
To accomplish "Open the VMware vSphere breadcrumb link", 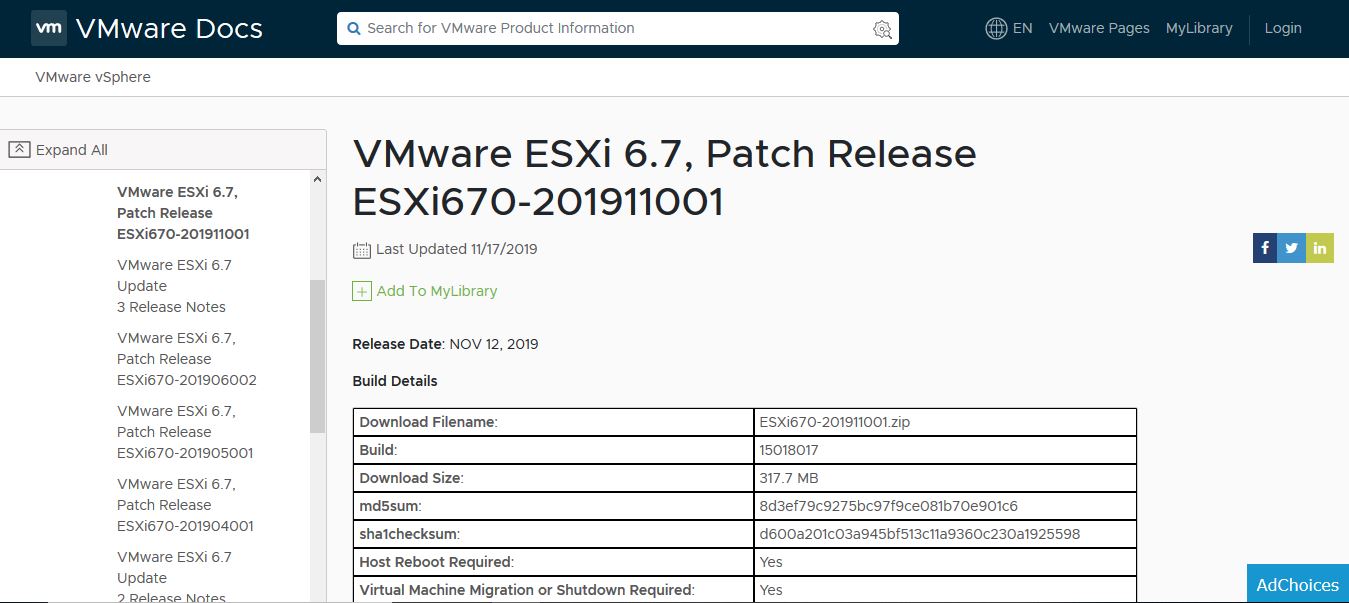I will click(93, 77).
